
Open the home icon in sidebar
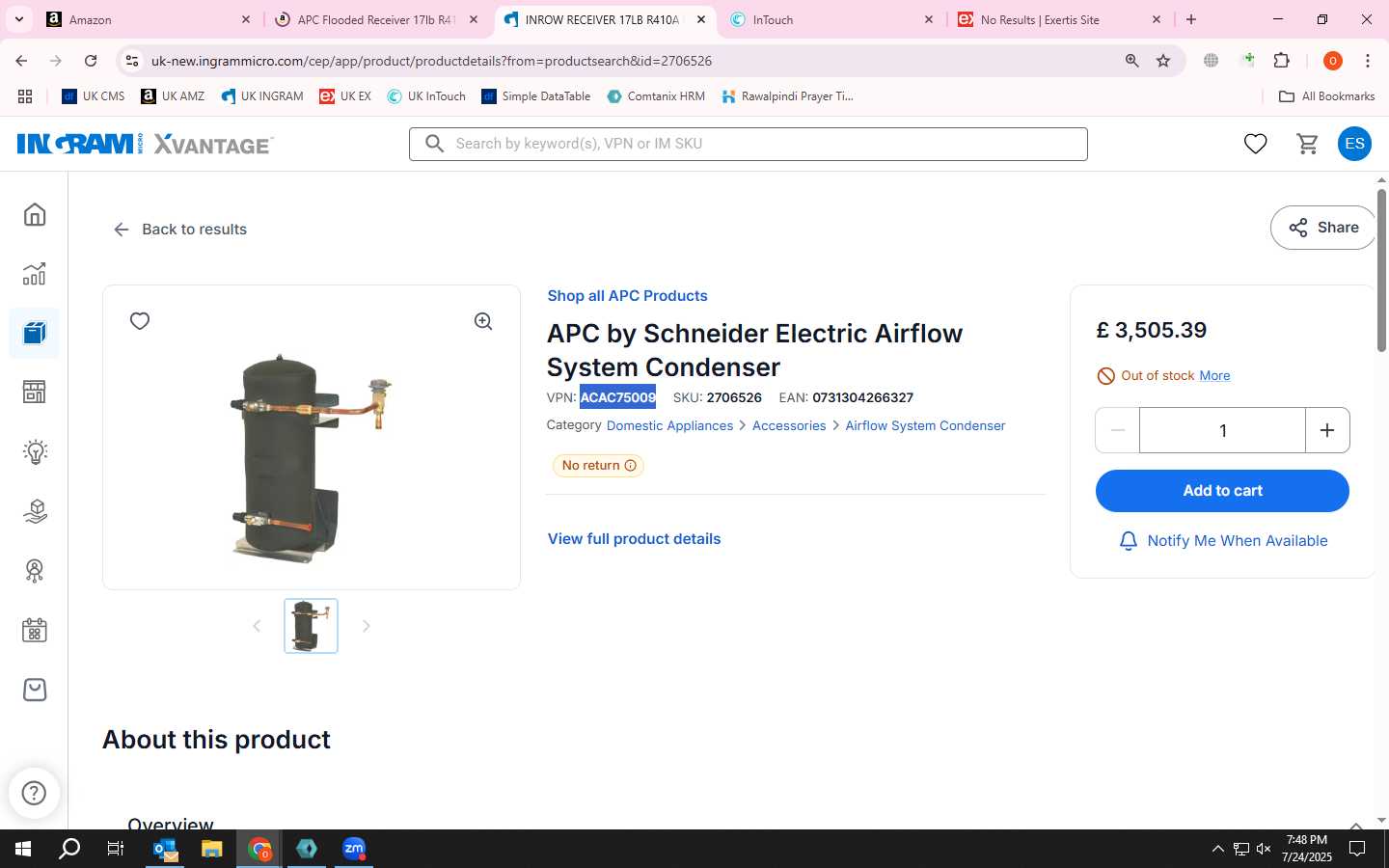pos(35,214)
